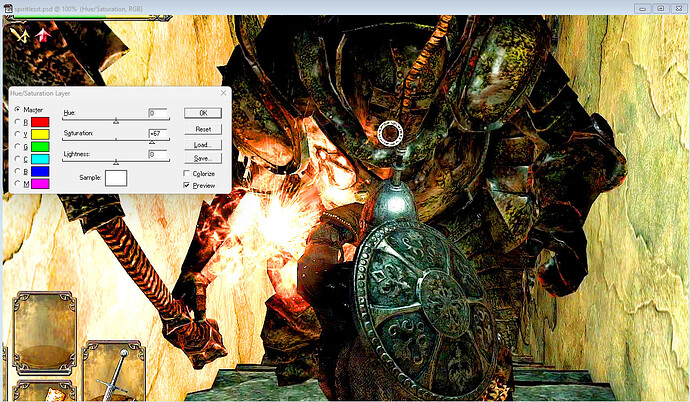The height and width of the screenshot is (402, 690).
Task: Close the Hue/Saturation Layer dialog
Action: pyautogui.click(x=224, y=93)
